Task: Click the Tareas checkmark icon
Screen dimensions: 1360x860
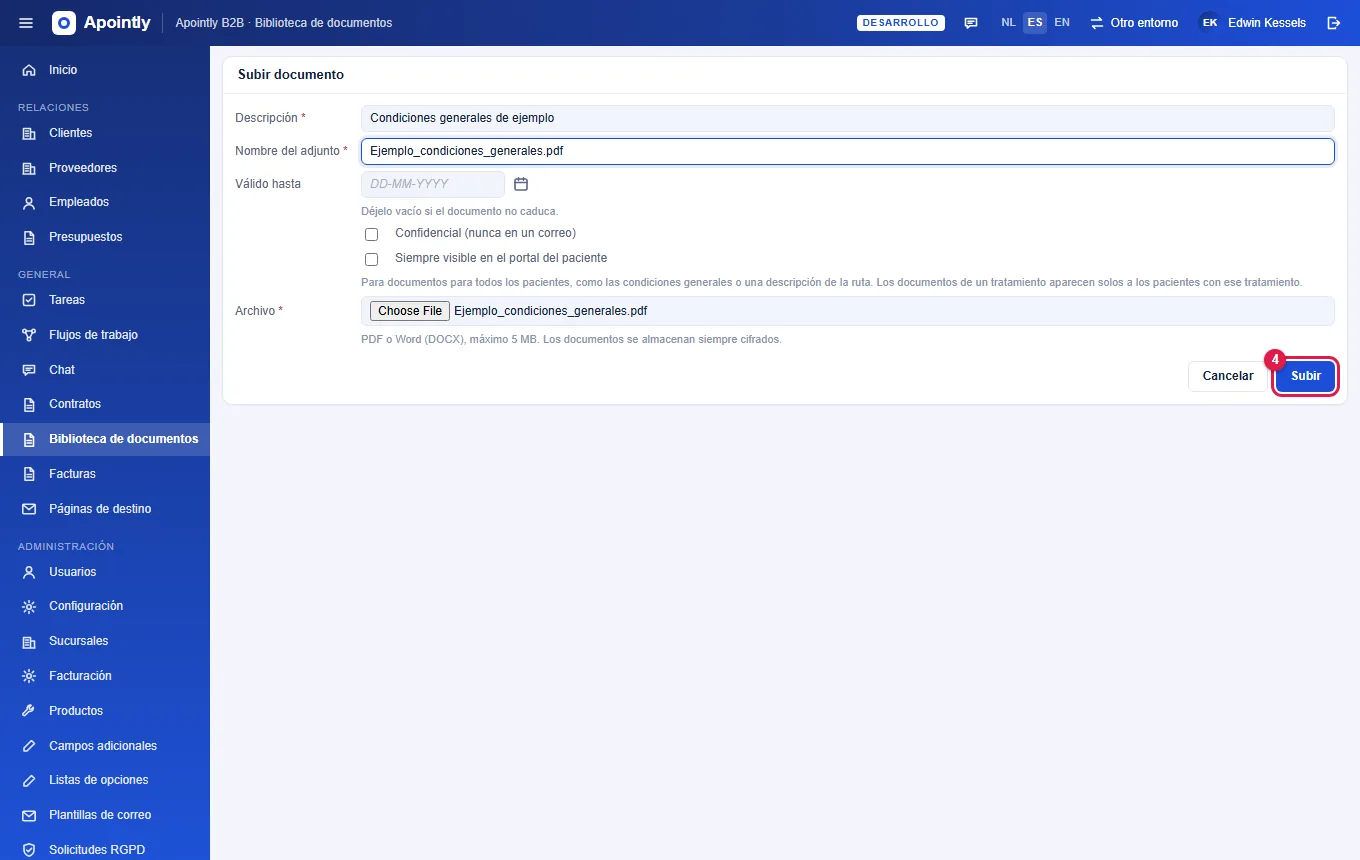Action: (29, 300)
